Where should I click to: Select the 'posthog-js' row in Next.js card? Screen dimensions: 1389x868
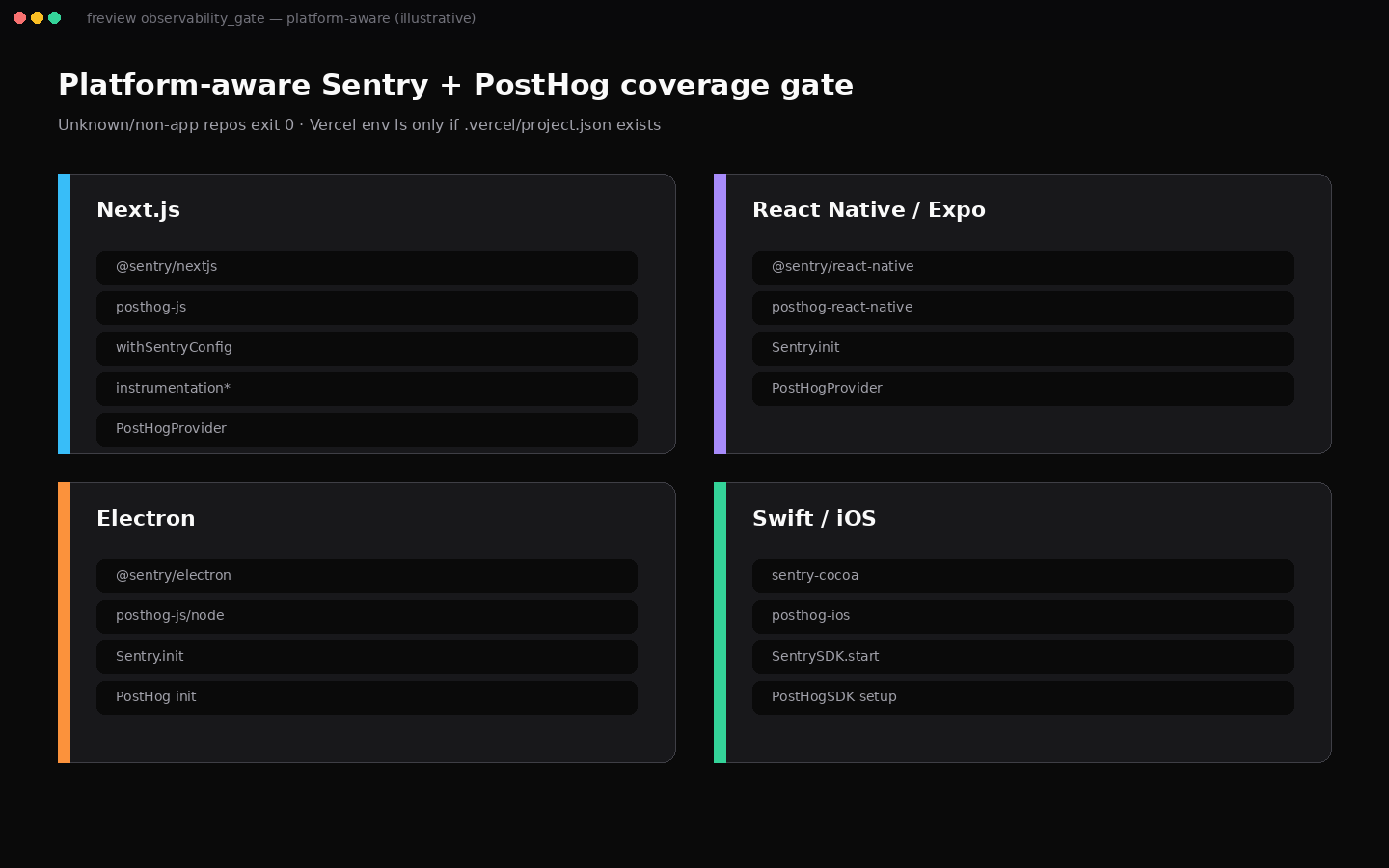pyautogui.click(x=367, y=308)
